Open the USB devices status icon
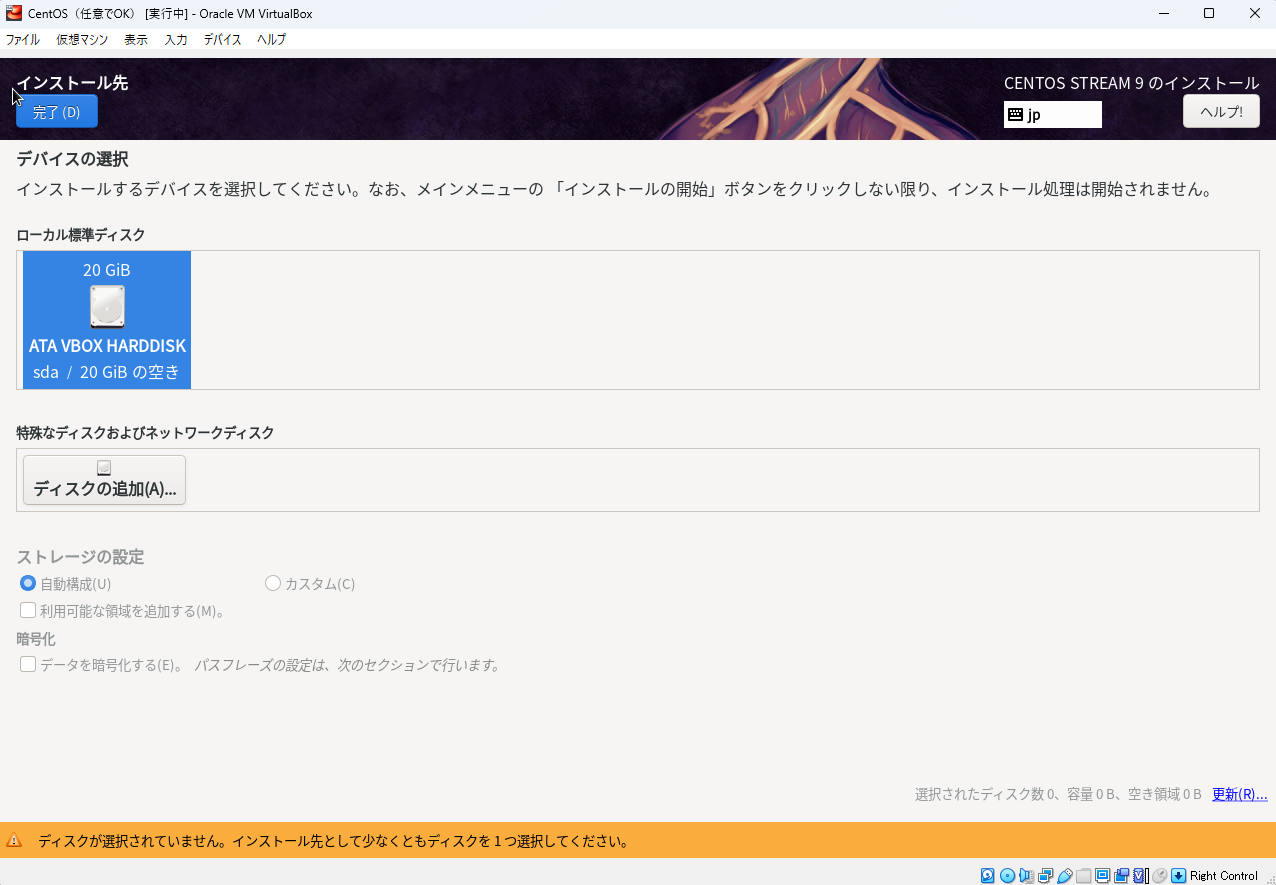The width and height of the screenshot is (1276, 885). pos(1064,875)
